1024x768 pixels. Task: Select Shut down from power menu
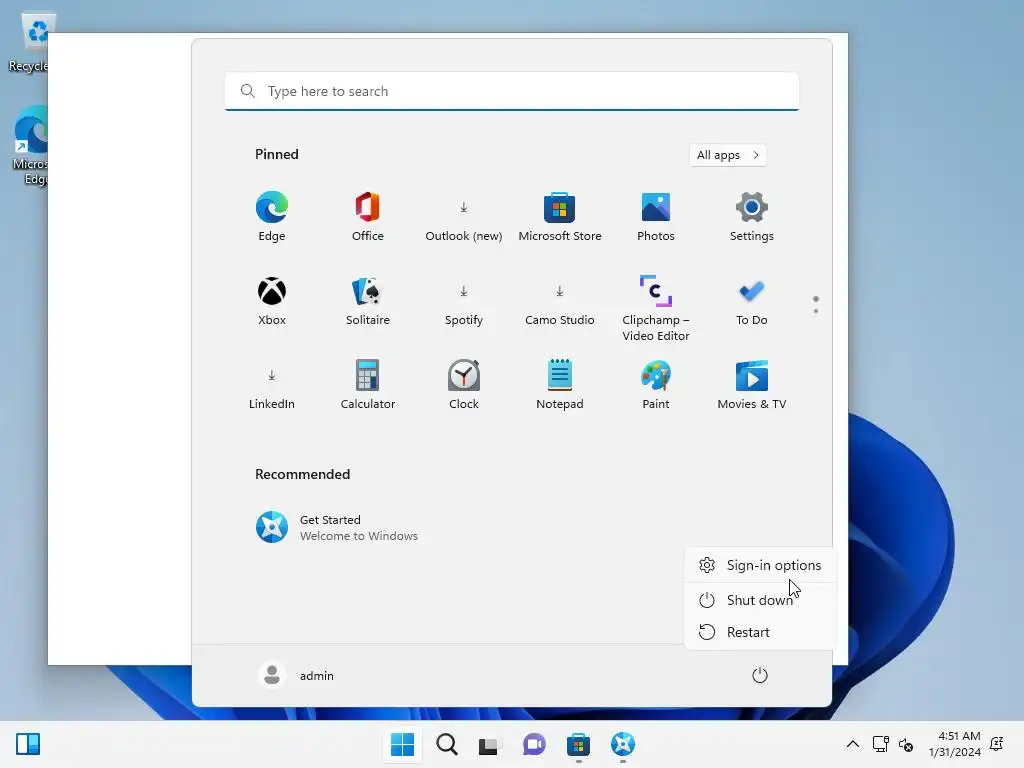[760, 600]
